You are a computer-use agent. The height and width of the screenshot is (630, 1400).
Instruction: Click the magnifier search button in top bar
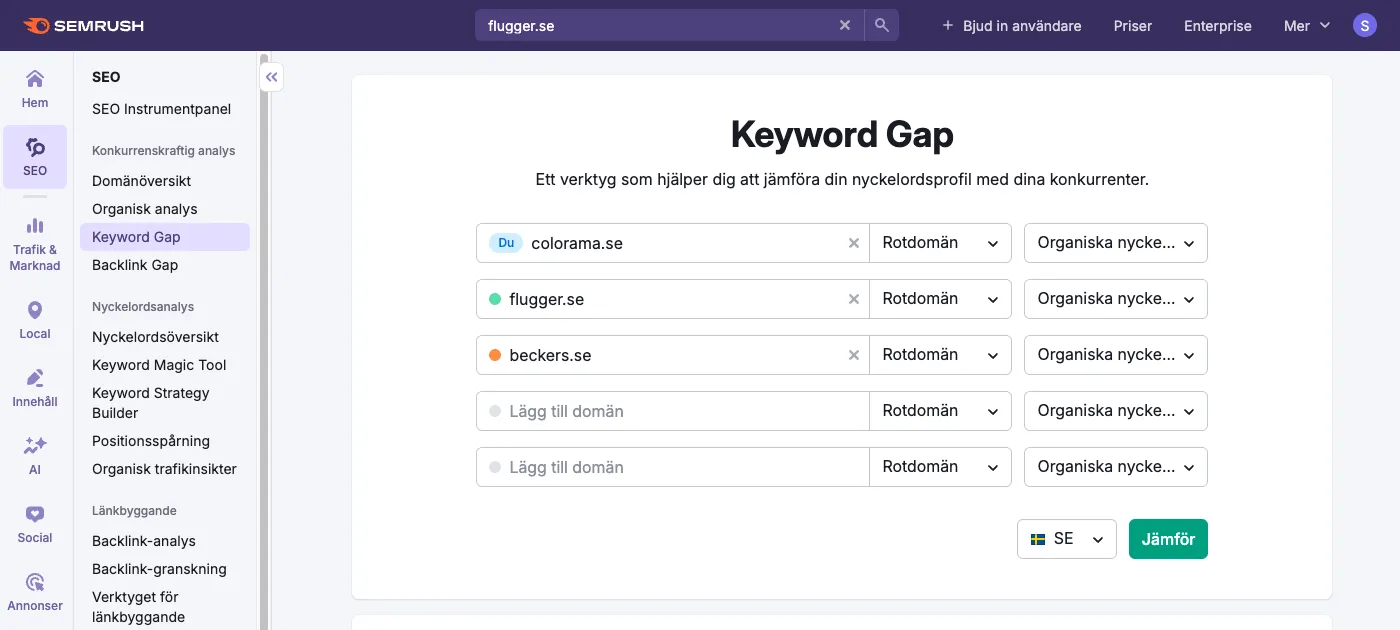click(881, 25)
